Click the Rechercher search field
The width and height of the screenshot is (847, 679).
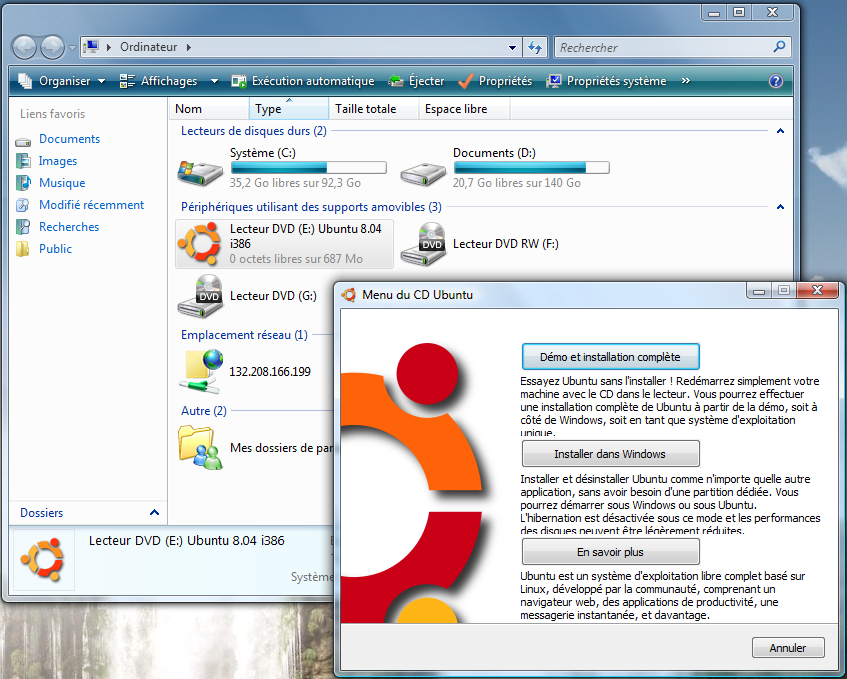(x=663, y=48)
